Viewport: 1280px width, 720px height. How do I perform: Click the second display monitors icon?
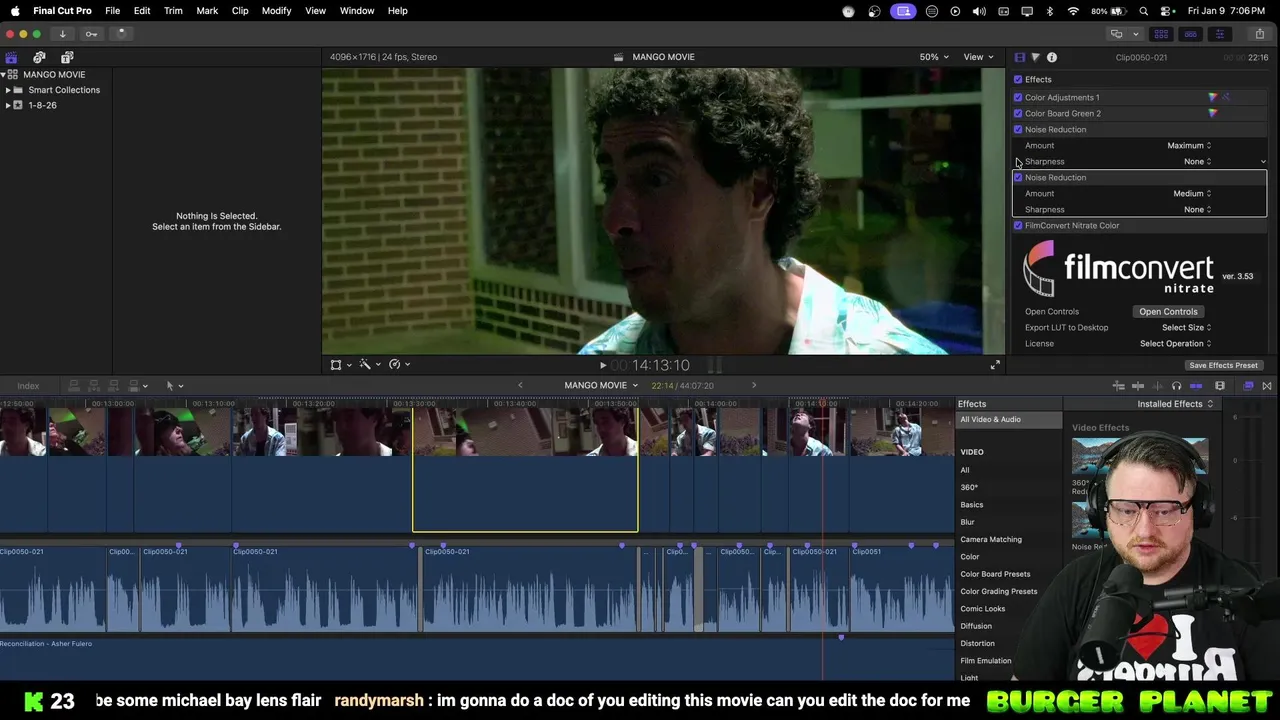(1116, 34)
